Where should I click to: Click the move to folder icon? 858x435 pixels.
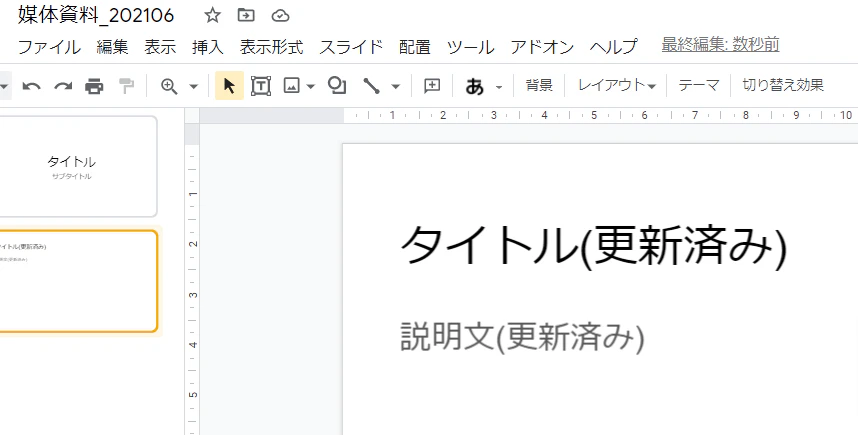coord(246,15)
